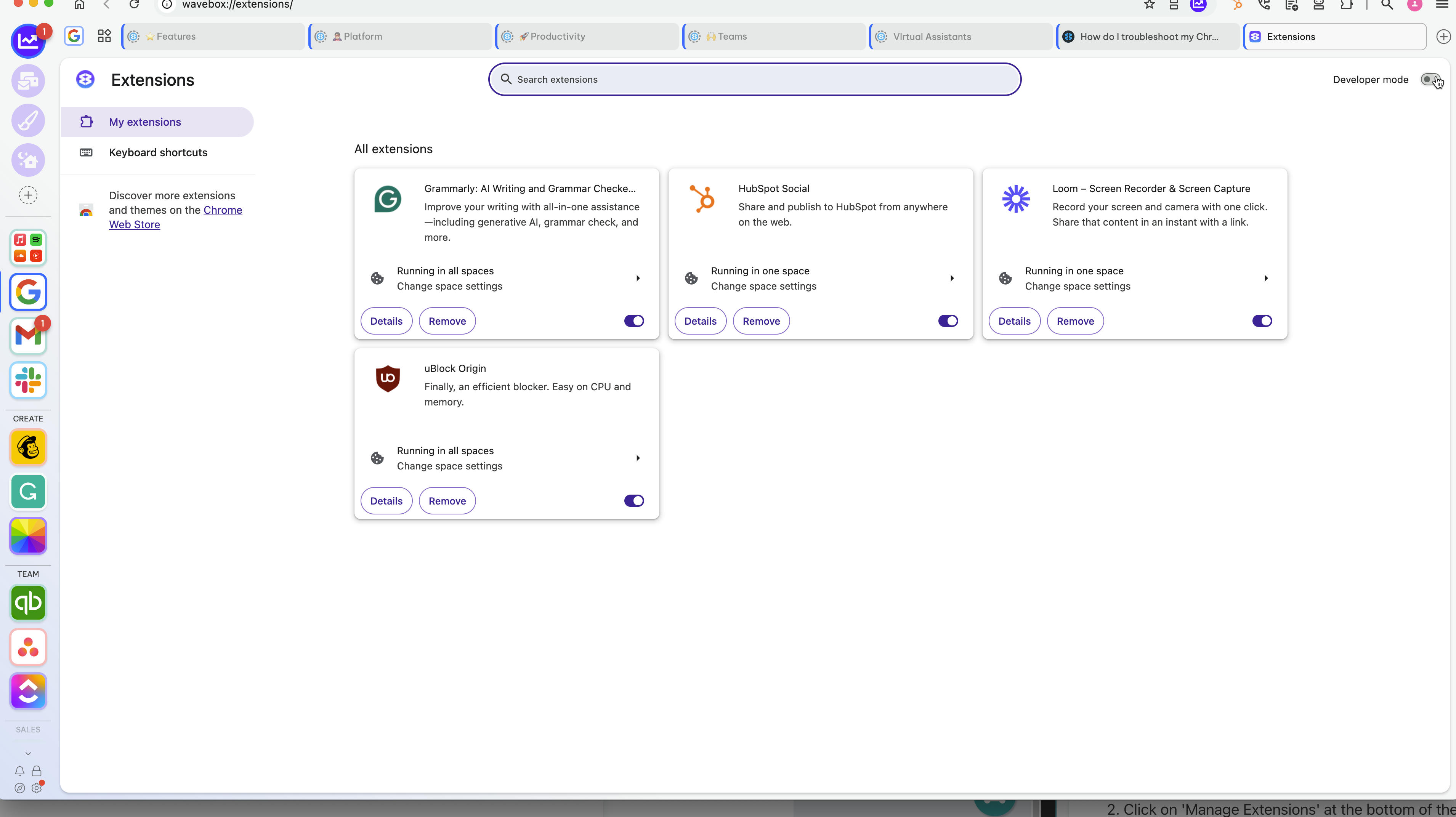This screenshot has height=817, width=1456.
Task: Bookmark this page with star icon
Action: (x=1149, y=5)
